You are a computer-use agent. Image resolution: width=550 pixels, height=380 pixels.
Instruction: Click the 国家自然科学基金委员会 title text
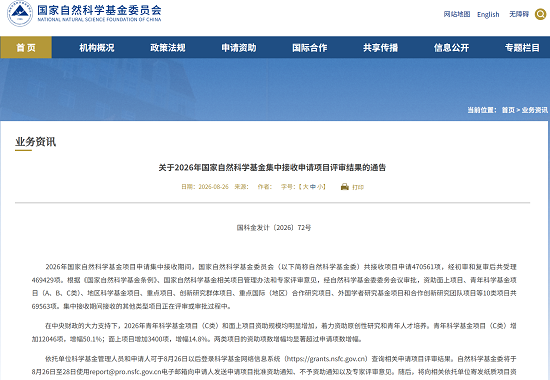pyautogui.click(x=100, y=9)
